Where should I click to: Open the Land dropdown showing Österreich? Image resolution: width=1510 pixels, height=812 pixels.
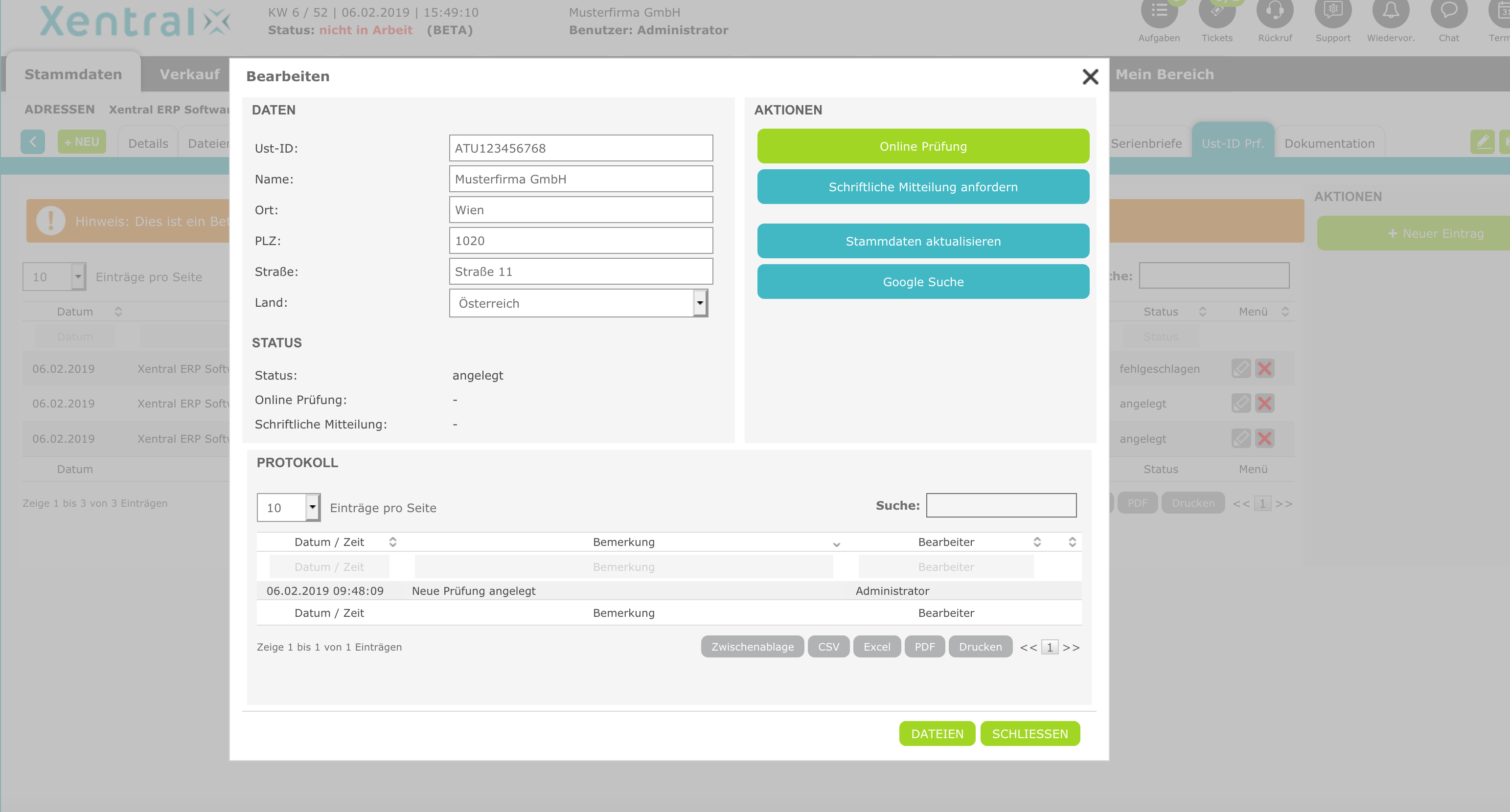point(578,303)
